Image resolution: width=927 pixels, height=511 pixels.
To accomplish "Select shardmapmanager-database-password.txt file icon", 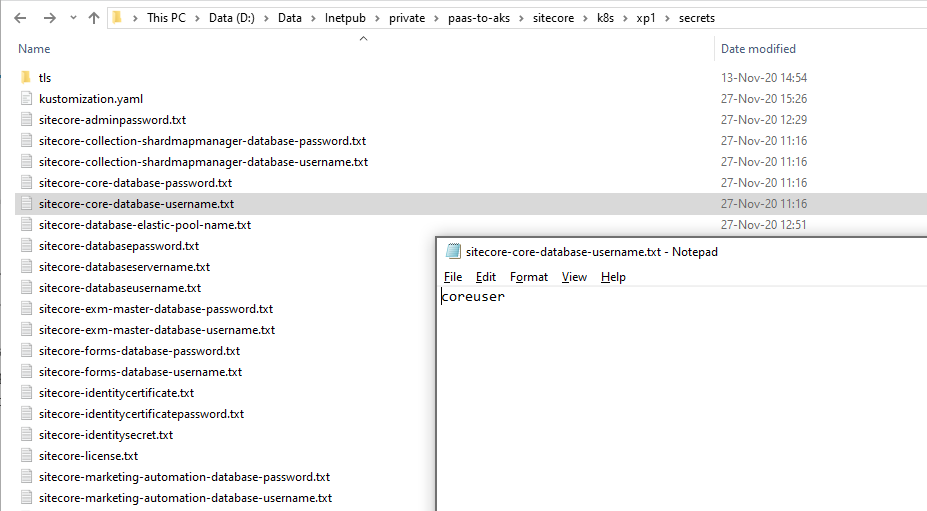I will point(26,141).
